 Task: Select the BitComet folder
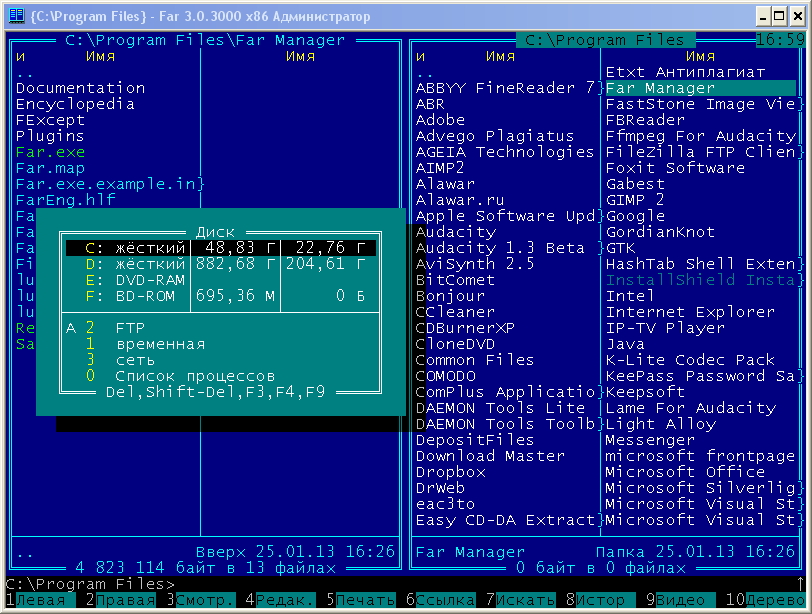pyautogui.click(x=455, y=281)
